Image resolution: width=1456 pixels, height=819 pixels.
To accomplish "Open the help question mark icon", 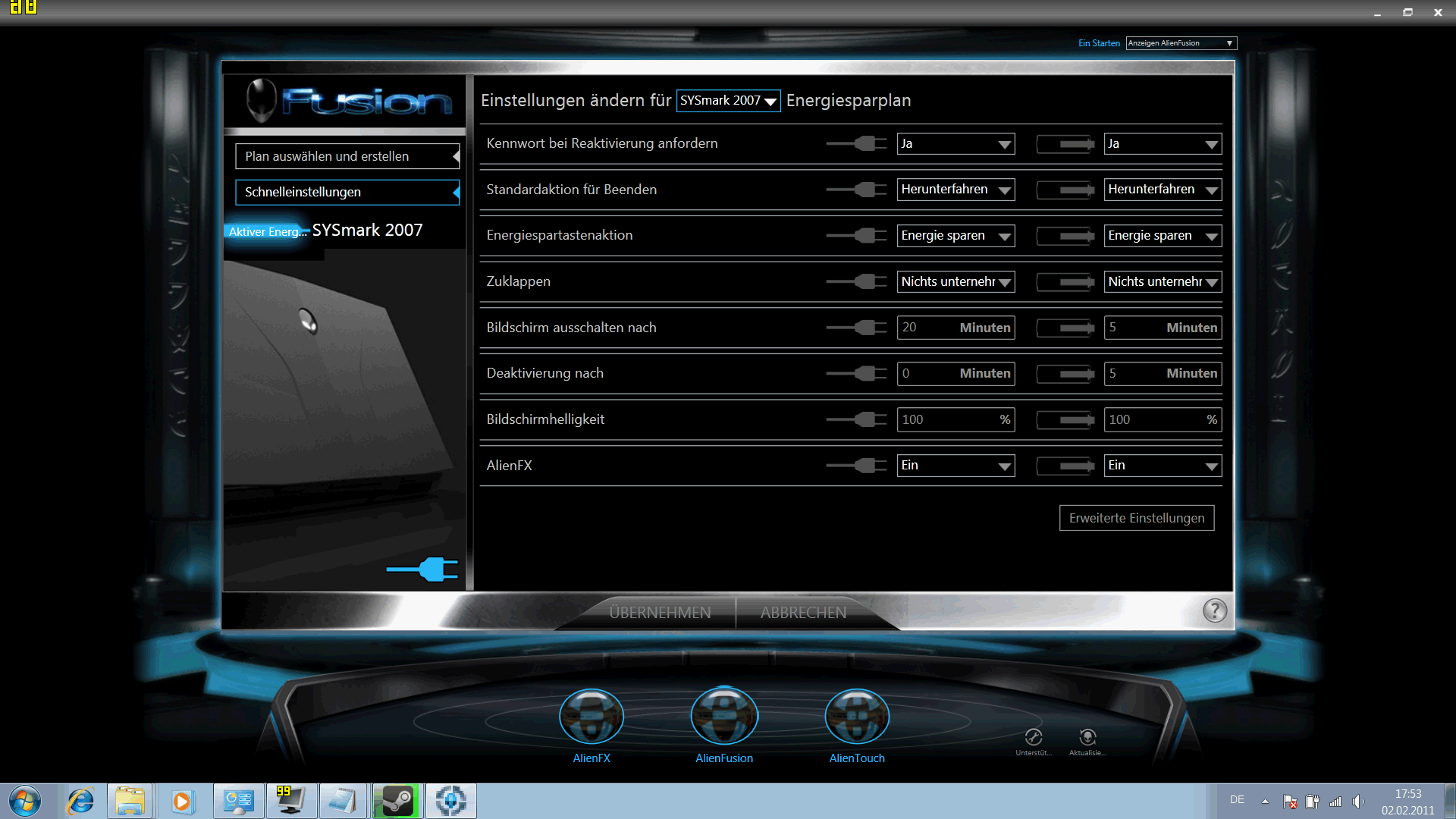I will pyautogui.click(x=1214, y=610).
